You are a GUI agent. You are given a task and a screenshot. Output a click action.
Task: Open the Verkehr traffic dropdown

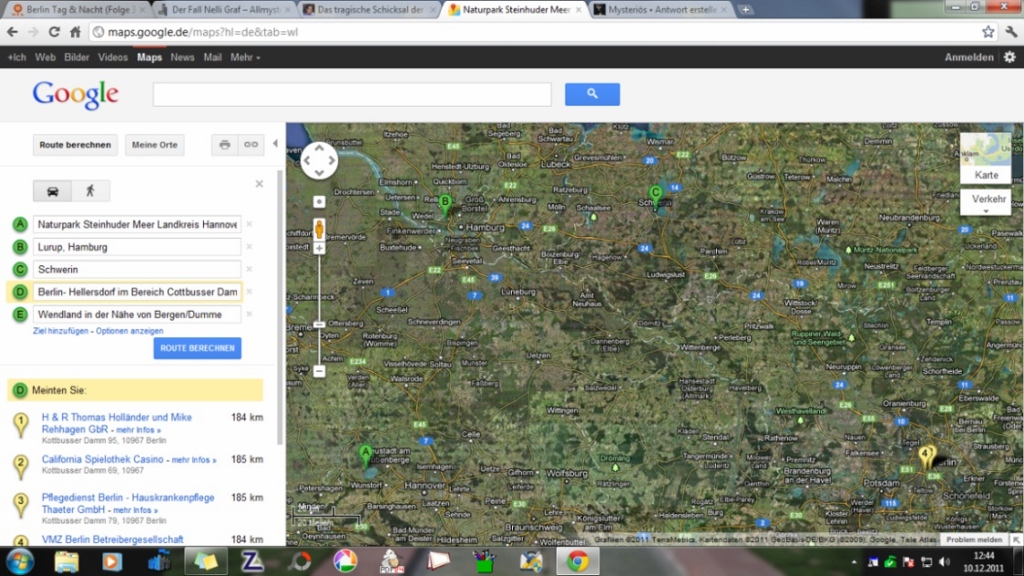coord(985,202)
